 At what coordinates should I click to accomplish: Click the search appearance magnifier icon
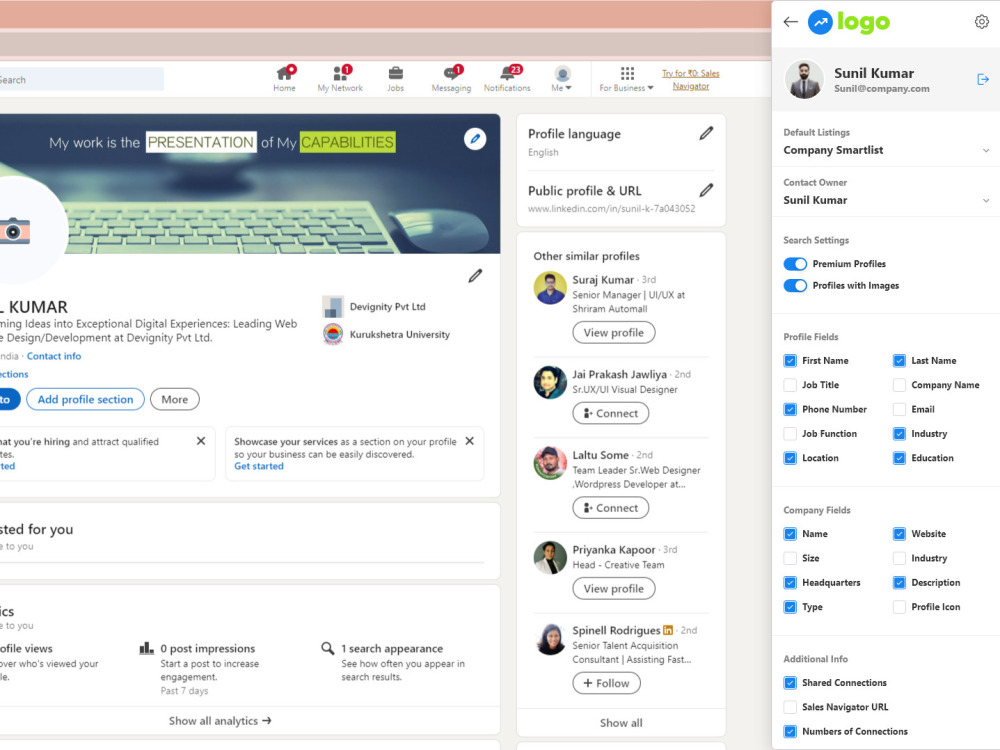click(328, 648)
